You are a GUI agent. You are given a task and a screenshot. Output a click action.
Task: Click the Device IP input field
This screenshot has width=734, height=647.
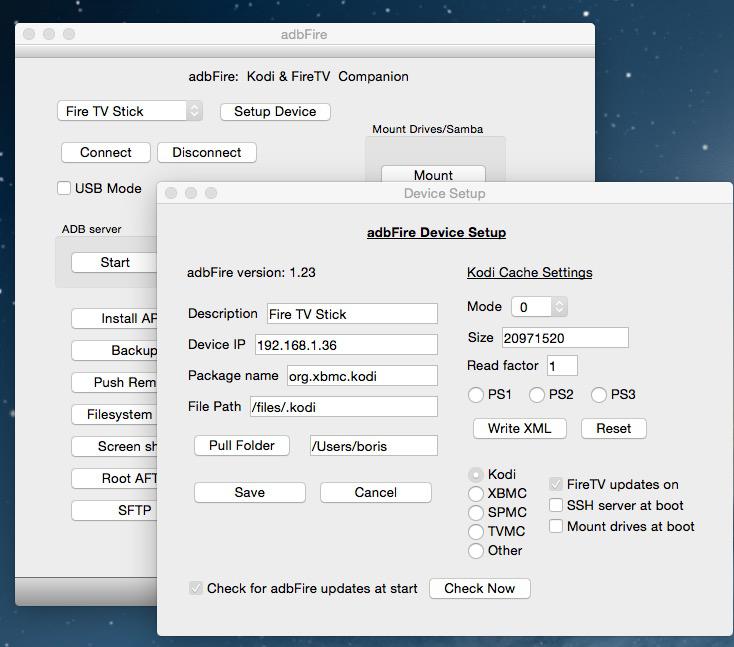tap(345, 345)
